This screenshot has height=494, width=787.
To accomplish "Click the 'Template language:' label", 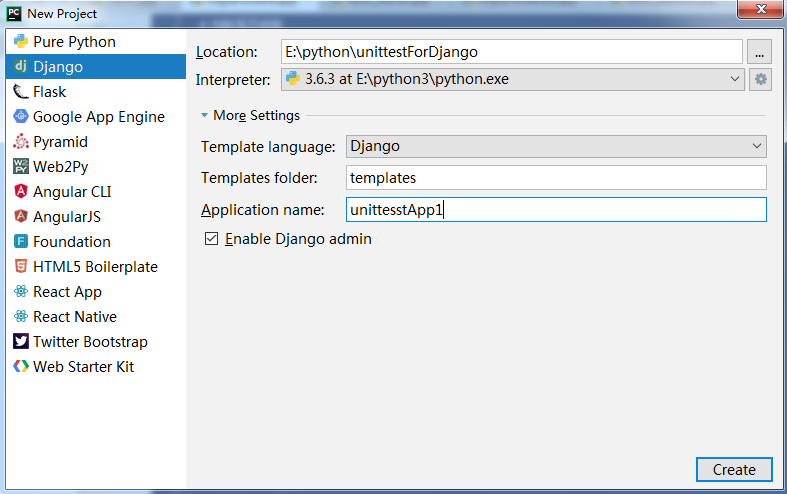I will pos(268,147).
